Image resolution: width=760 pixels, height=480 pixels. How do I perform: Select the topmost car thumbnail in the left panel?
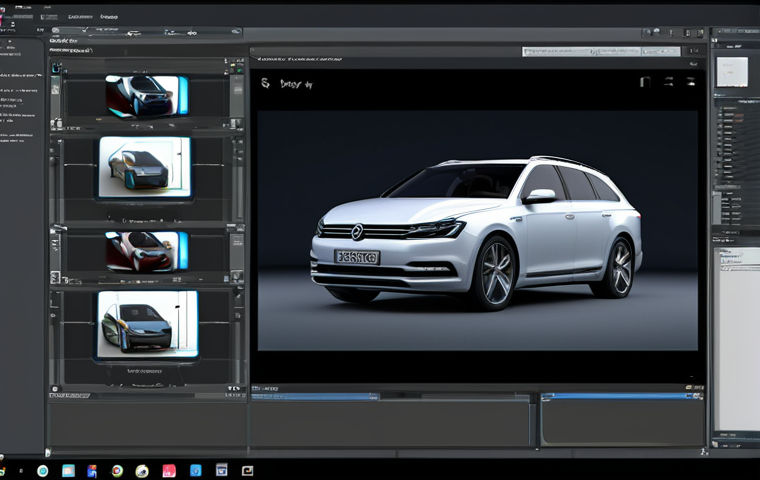coord(146,96)
